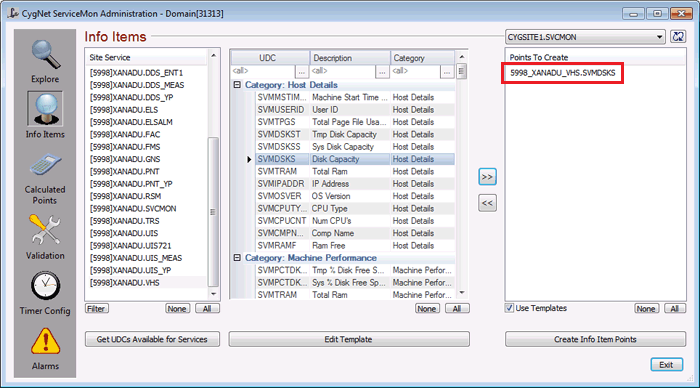The height and width of the screenshot is (388, 700).
Task: Click None under the Site Service list
Action: [177, 309]
